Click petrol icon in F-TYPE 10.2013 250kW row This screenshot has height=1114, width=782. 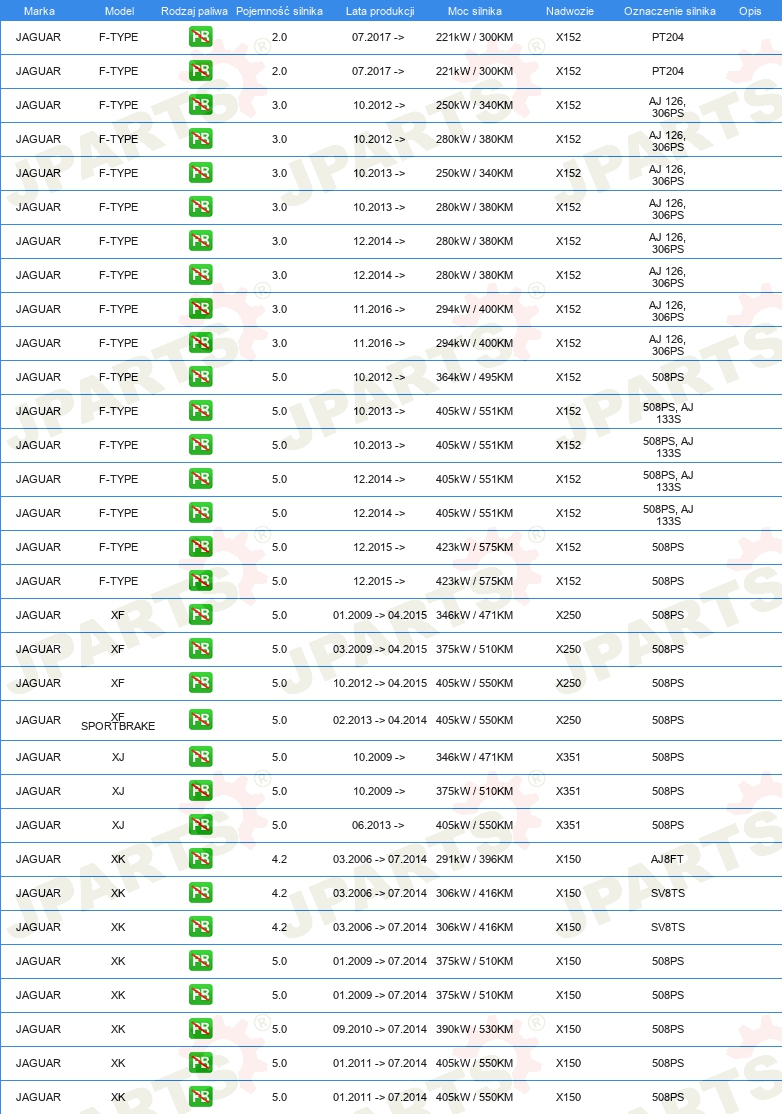(x=201, y=173)
